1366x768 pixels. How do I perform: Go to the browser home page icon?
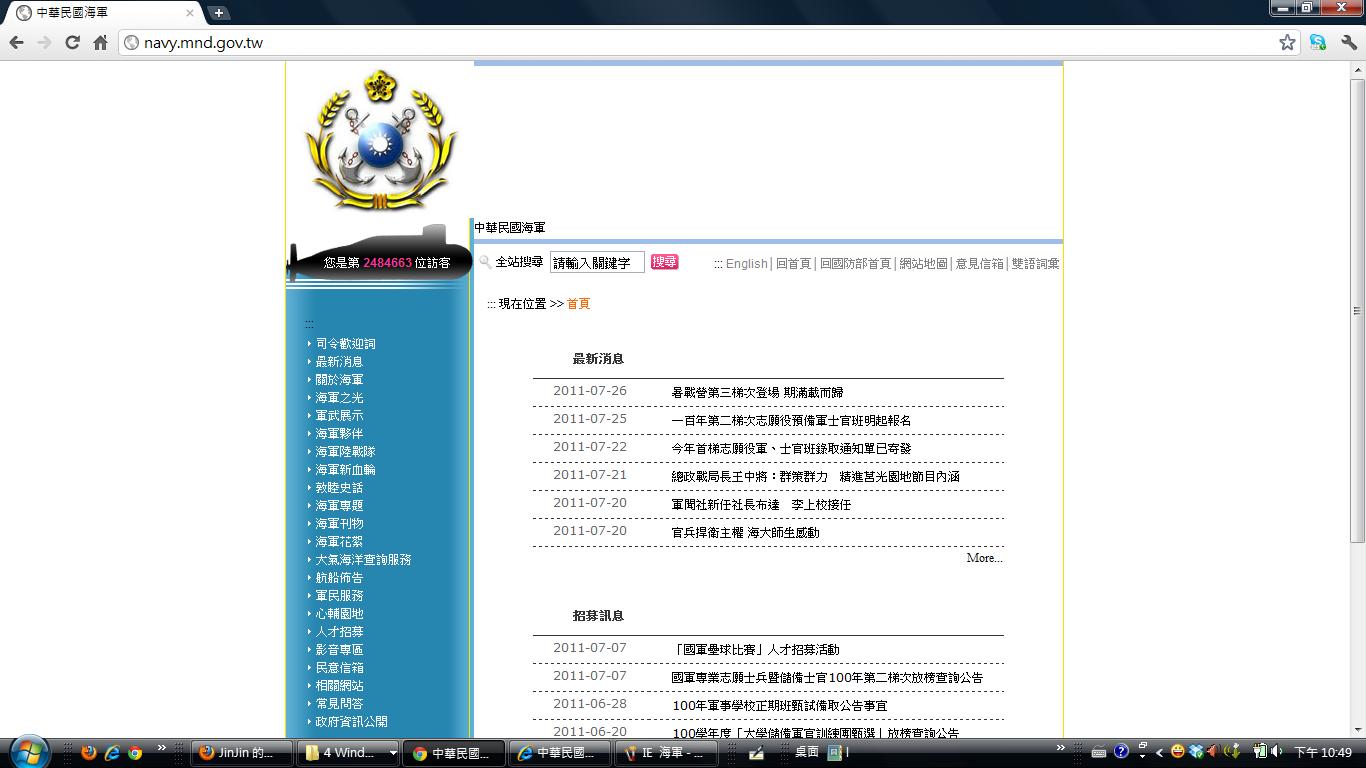100,42
